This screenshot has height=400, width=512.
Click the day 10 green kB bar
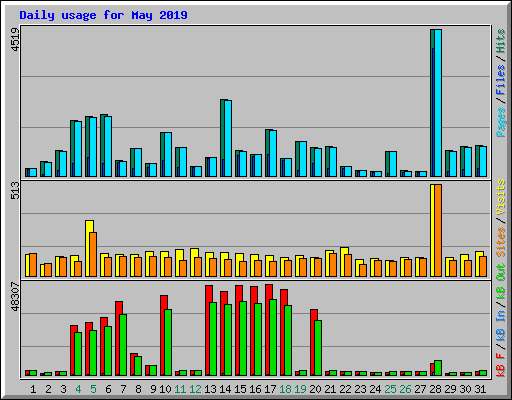click(x=168, y=343)
